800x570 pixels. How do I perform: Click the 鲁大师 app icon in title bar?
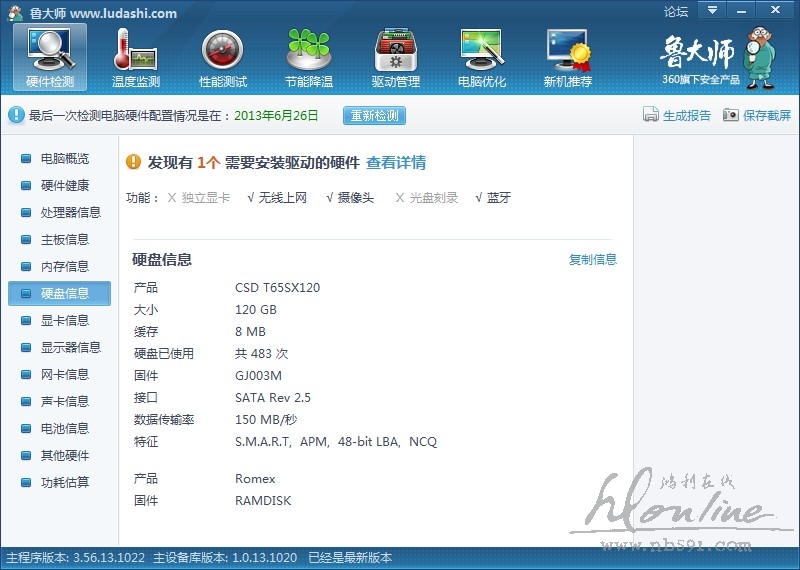pos(15,12)
